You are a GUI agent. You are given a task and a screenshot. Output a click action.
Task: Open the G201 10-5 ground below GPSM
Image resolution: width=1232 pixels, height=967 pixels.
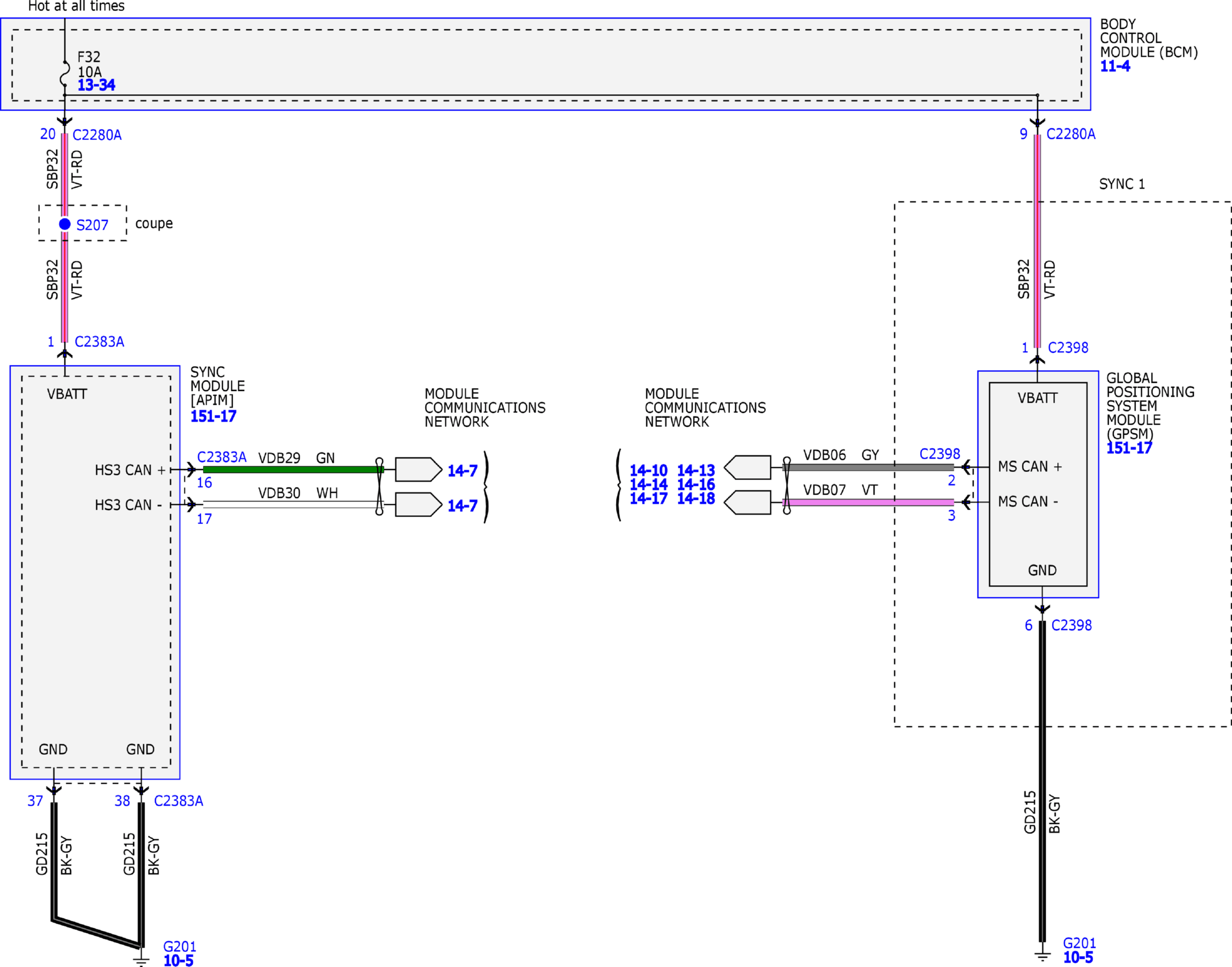(1078, 950)
